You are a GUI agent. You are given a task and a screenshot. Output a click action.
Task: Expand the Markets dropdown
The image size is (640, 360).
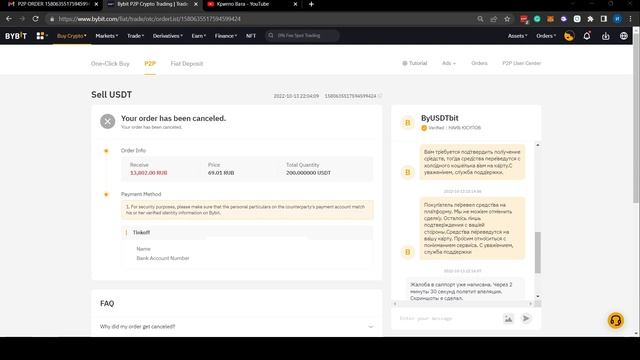click(x=107, y=36)
